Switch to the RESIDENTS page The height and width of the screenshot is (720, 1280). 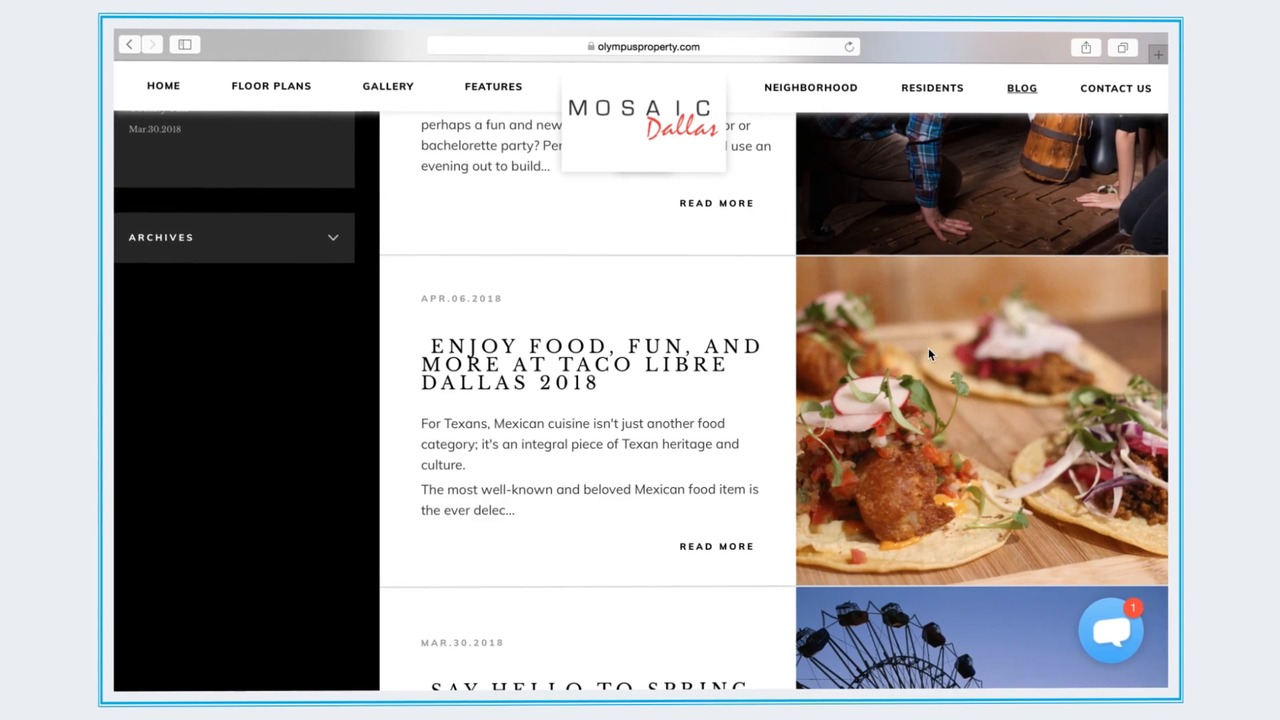pyautogui.click(x=932, y=87)
